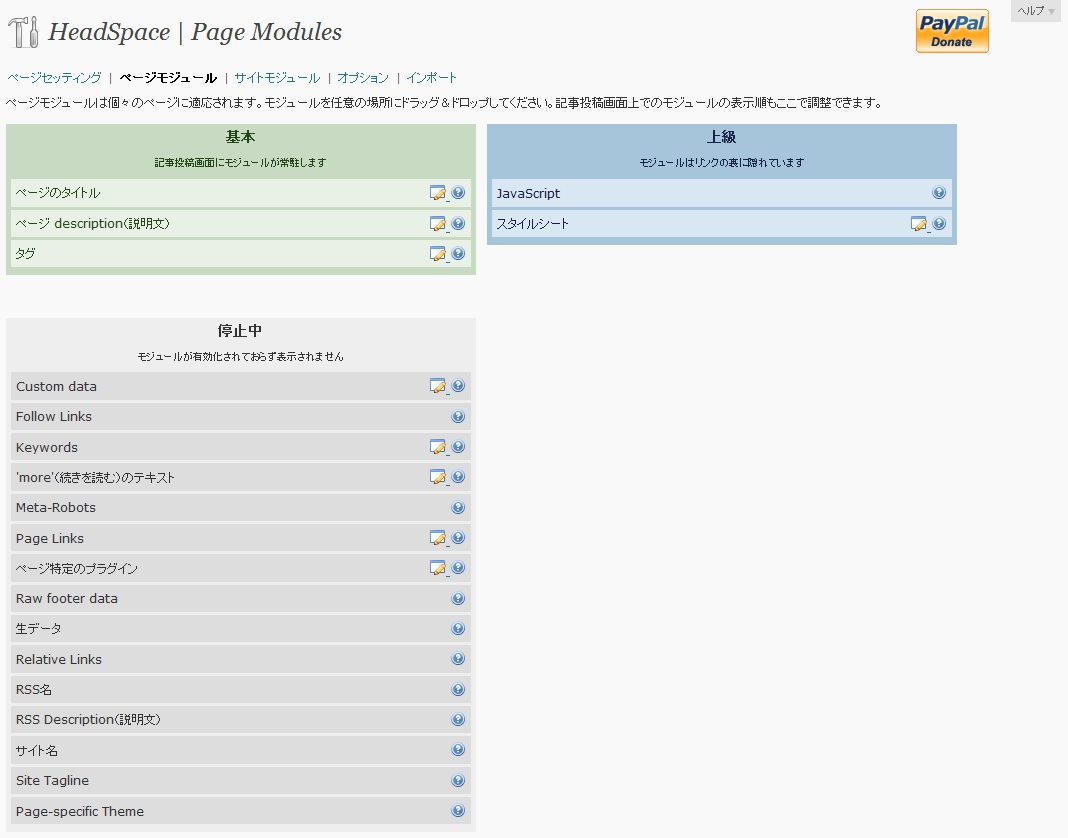Screen dimensions: 1068x838
Task: Select the ページのタイトル module label
Action: click(x=58, y=193)
